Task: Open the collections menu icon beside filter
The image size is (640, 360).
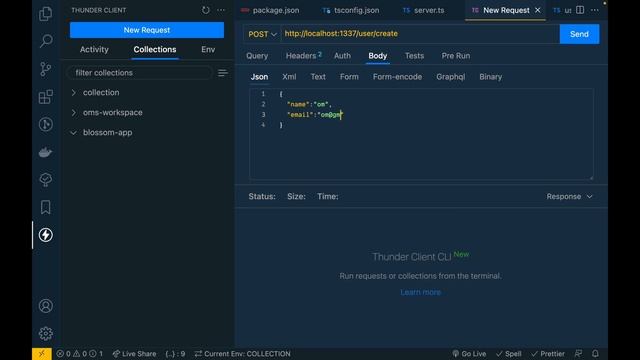Action: (222, 73)
